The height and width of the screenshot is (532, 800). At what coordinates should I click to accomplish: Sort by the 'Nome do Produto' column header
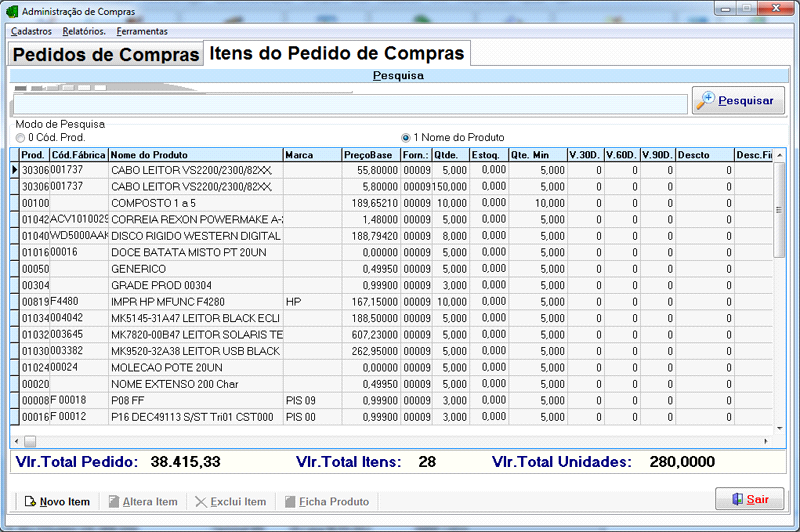[x=195, y=155]
